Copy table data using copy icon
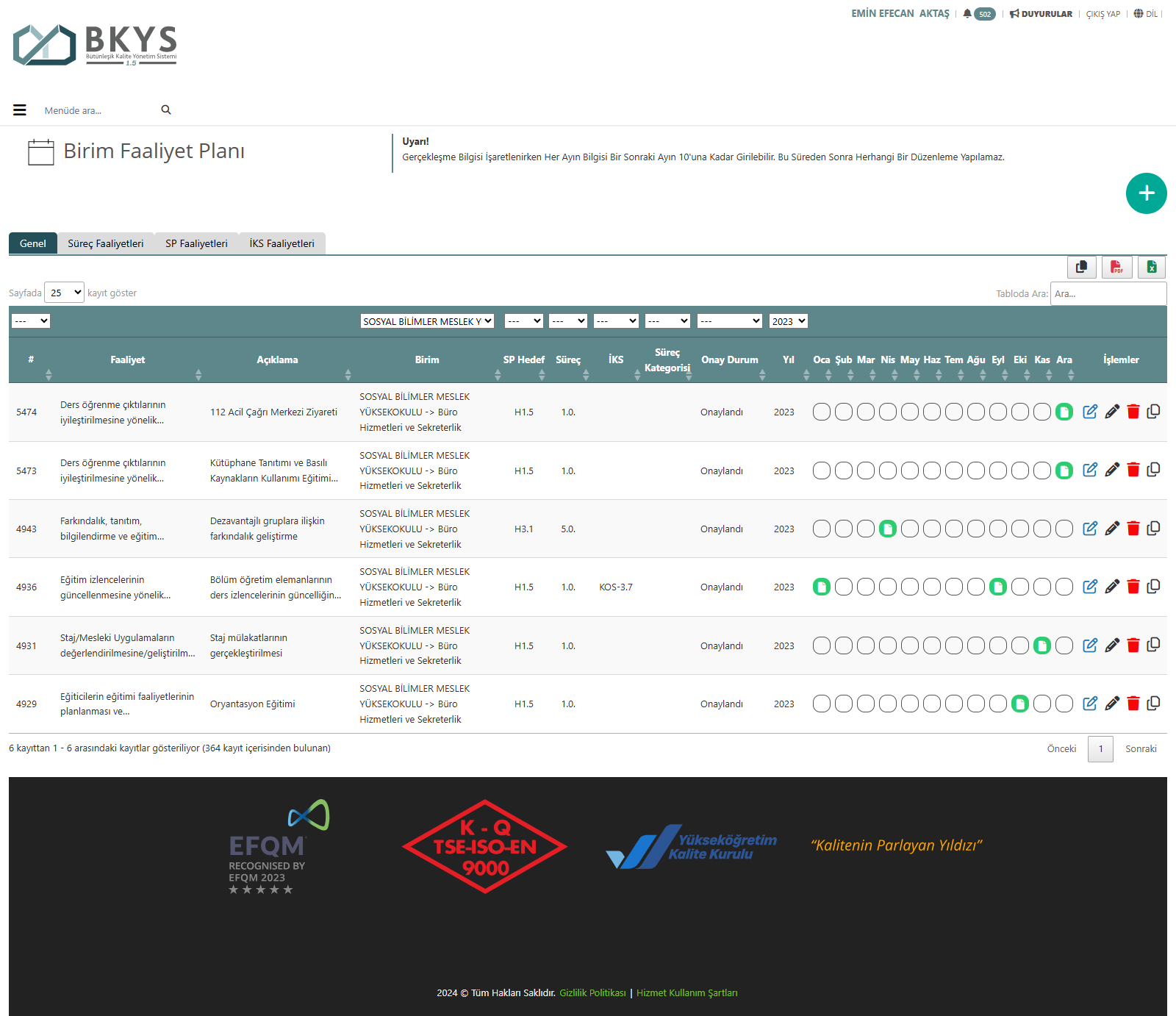Screen dimensions: 1176x1016 click(x=1081, y=267)
